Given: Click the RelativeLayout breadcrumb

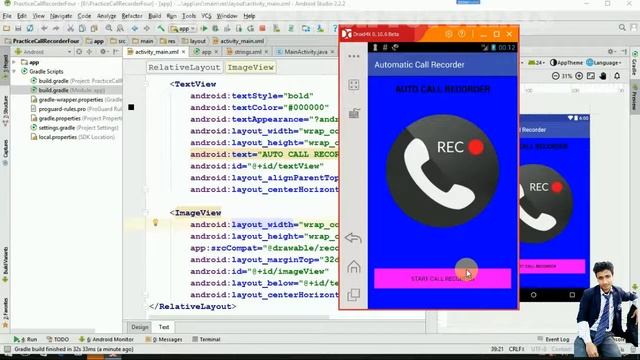Looking at the screenshot, I should pyautogui.click(x=184, y=67).
